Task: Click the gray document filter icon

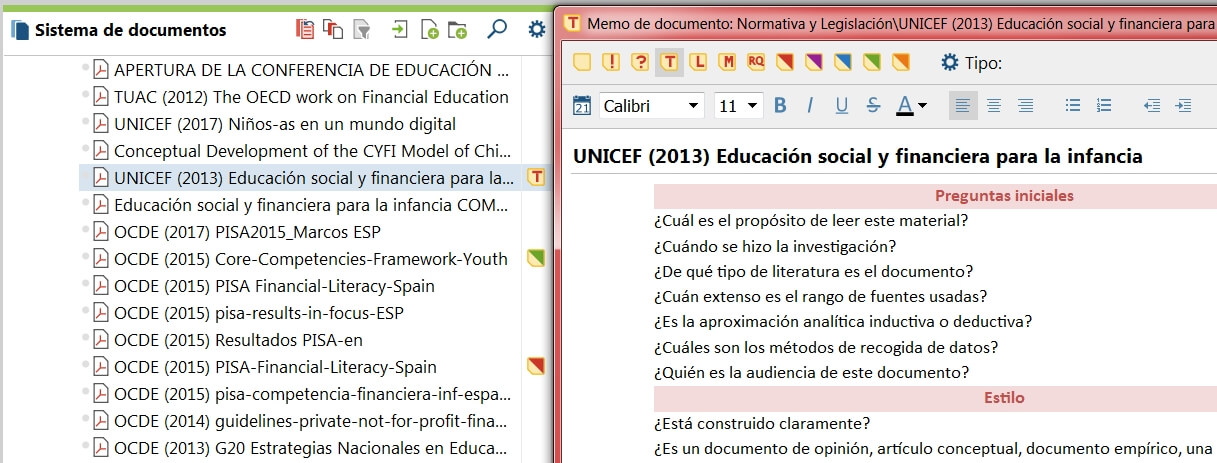Action: pyautogui.click(x=362, y=30)
